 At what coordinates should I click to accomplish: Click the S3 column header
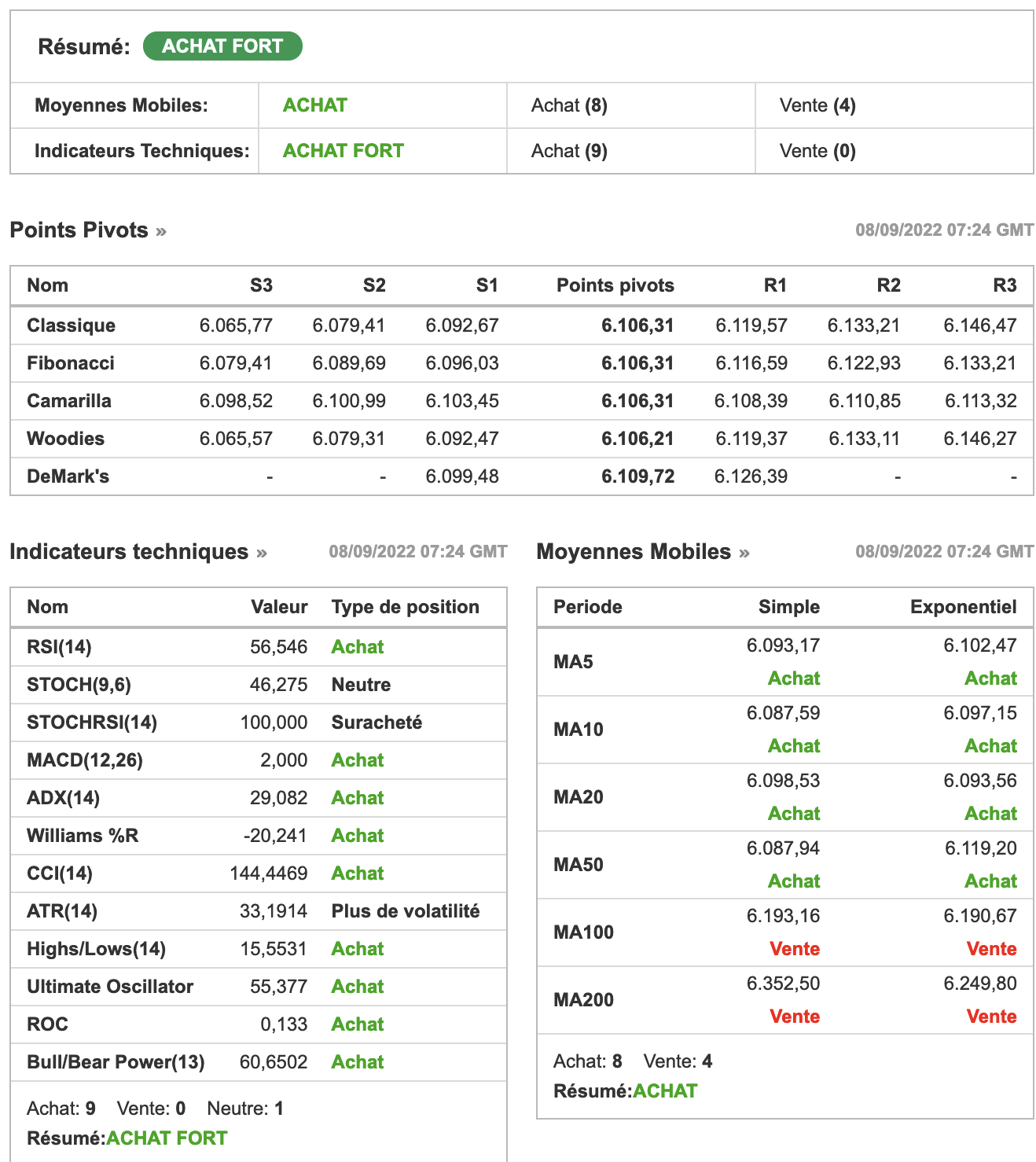(261, 285)
